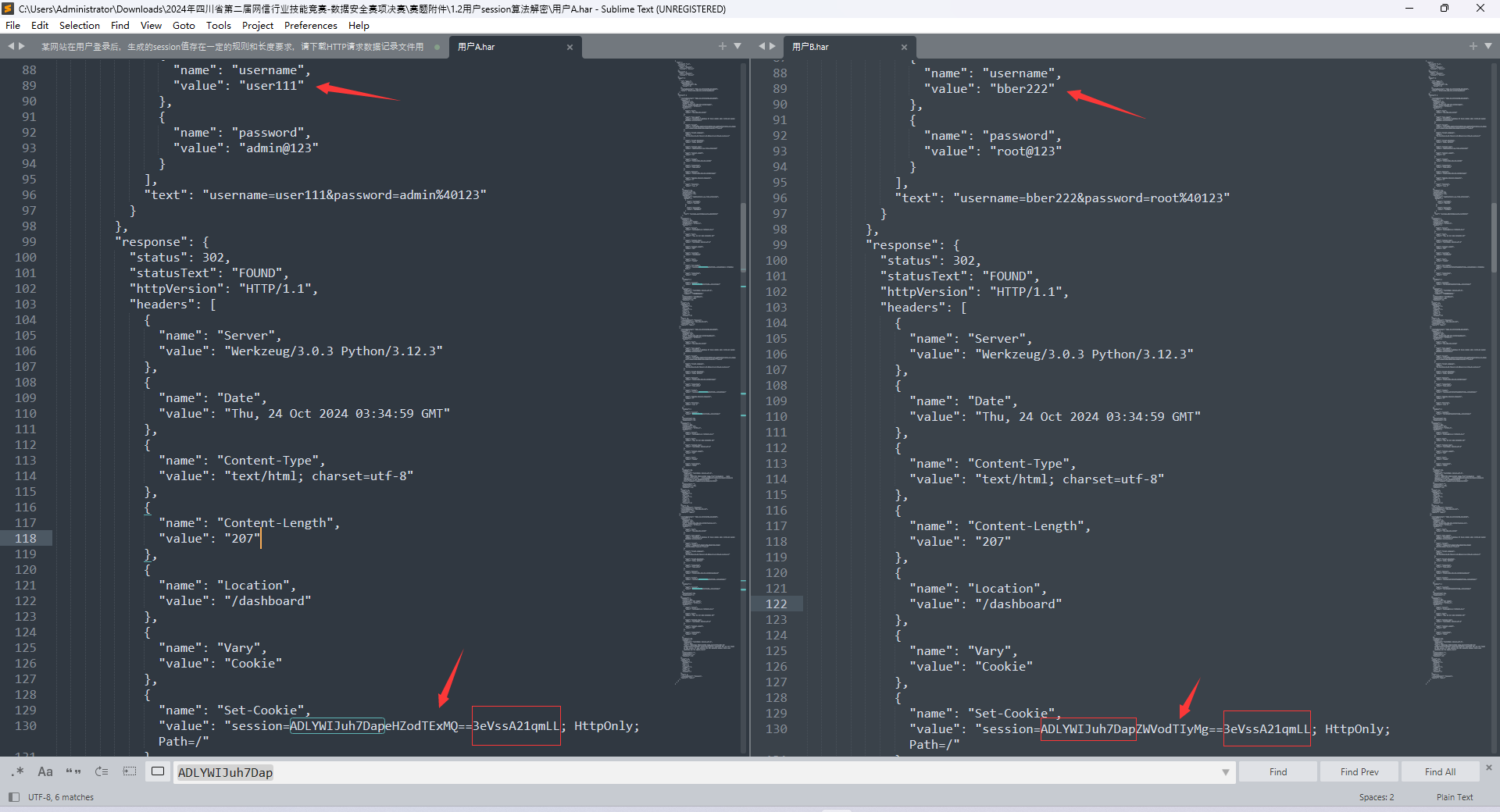
Task: Close the 用户B.har tab
Action: (x=904, y=48)
